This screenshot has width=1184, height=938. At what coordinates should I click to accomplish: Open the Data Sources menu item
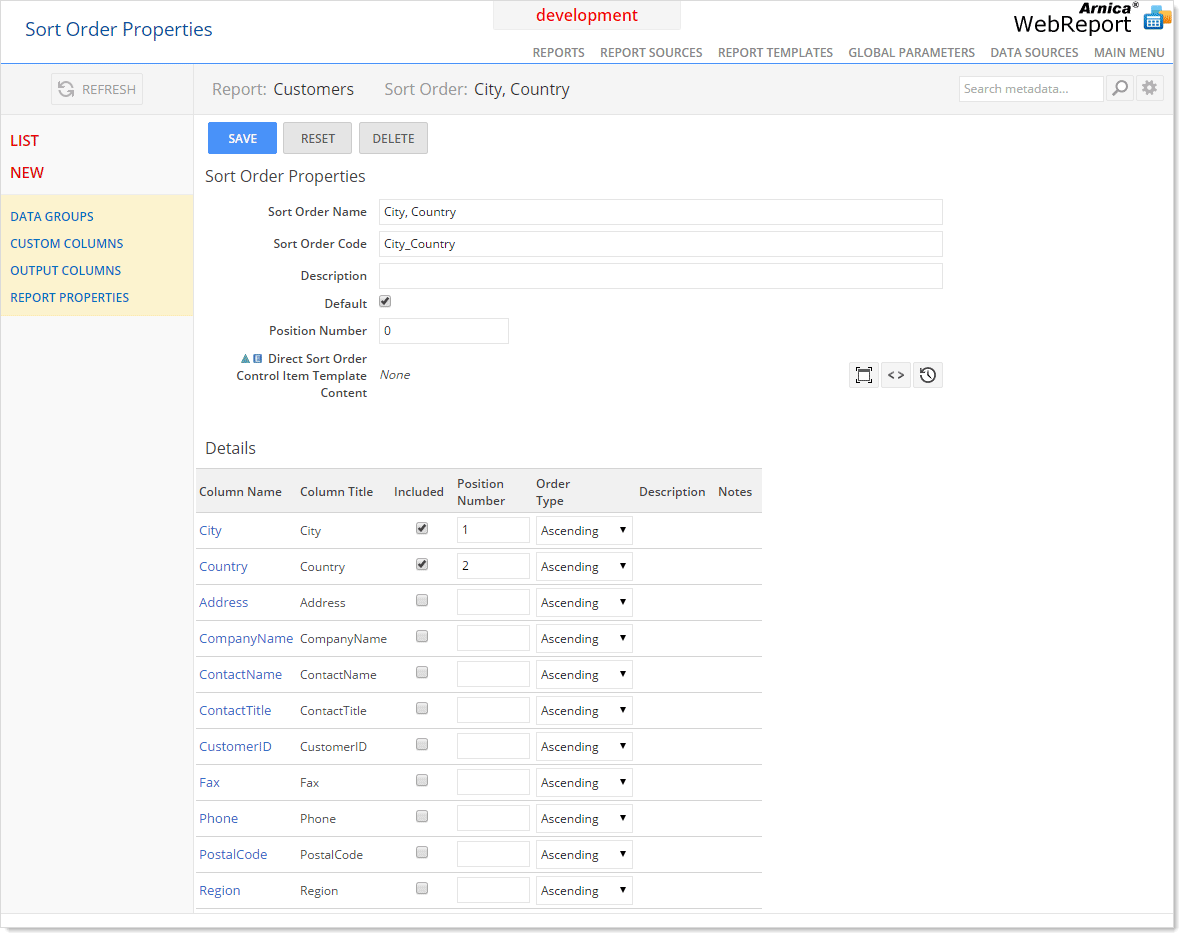(x=1034, y=53)
